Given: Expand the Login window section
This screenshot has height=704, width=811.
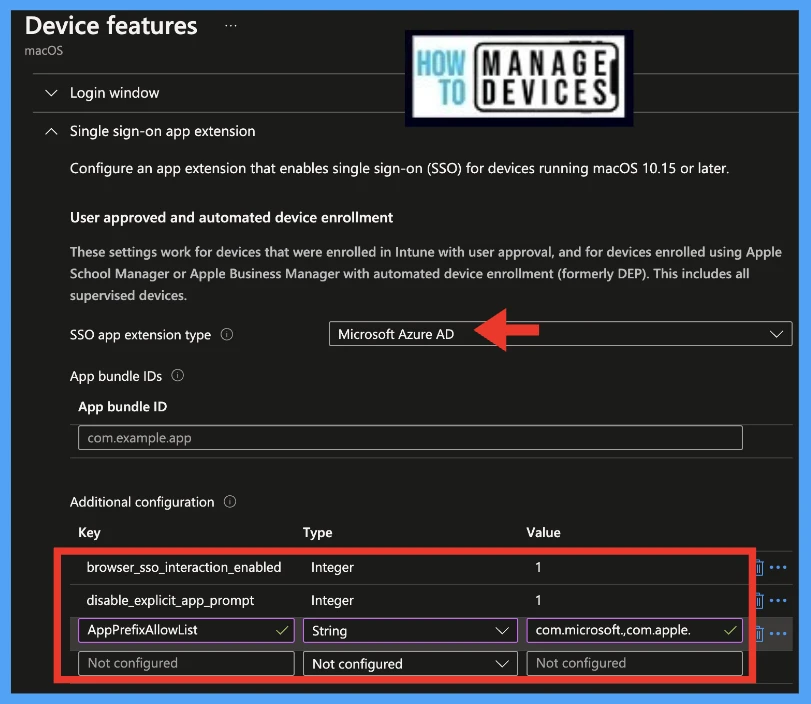Looking at the screenshot, I should [51, 93].
